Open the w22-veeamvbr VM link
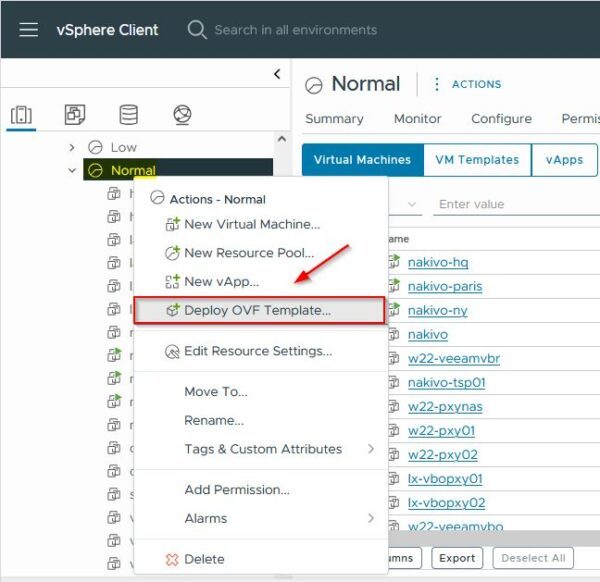Viewport: 600px width, 582px height. [x=454, y=359]
